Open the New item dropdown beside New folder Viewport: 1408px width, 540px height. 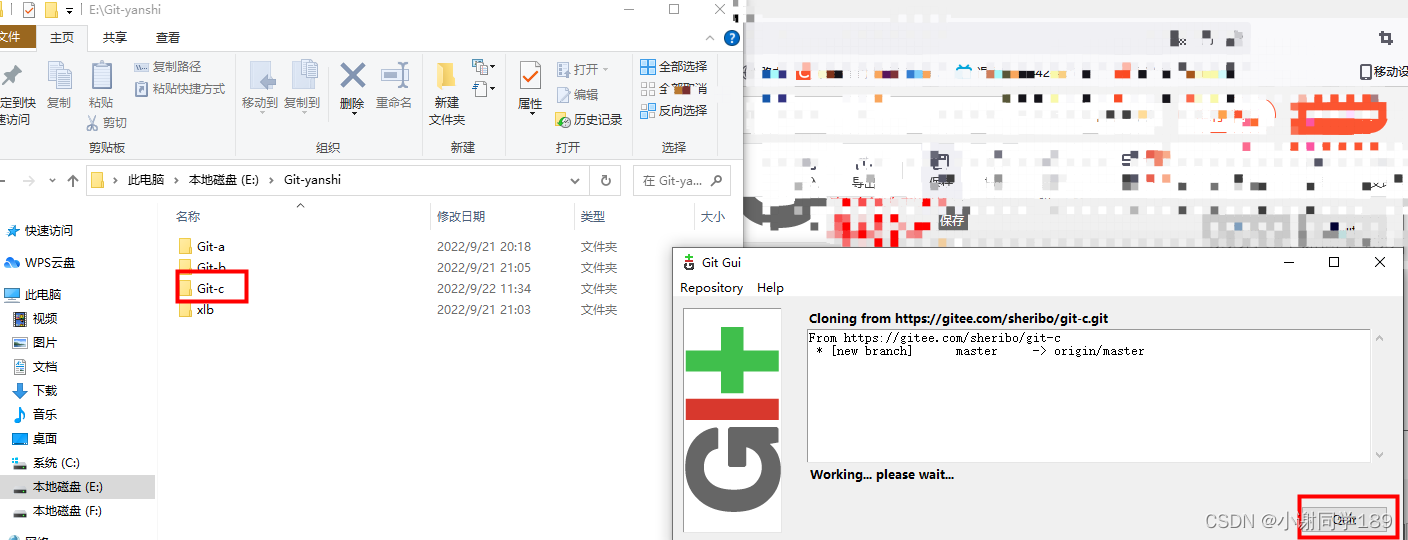click(x=484, y=67)
